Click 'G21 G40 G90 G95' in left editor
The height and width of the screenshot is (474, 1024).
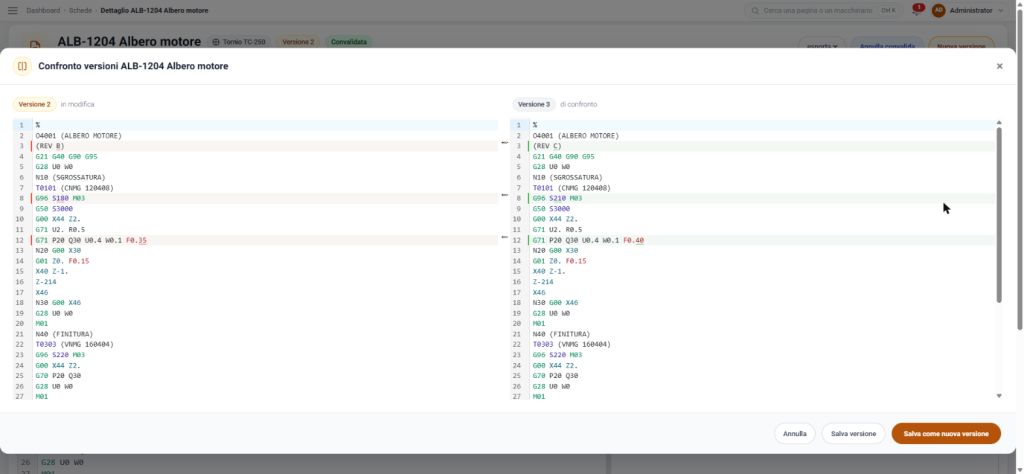[66, 157]
